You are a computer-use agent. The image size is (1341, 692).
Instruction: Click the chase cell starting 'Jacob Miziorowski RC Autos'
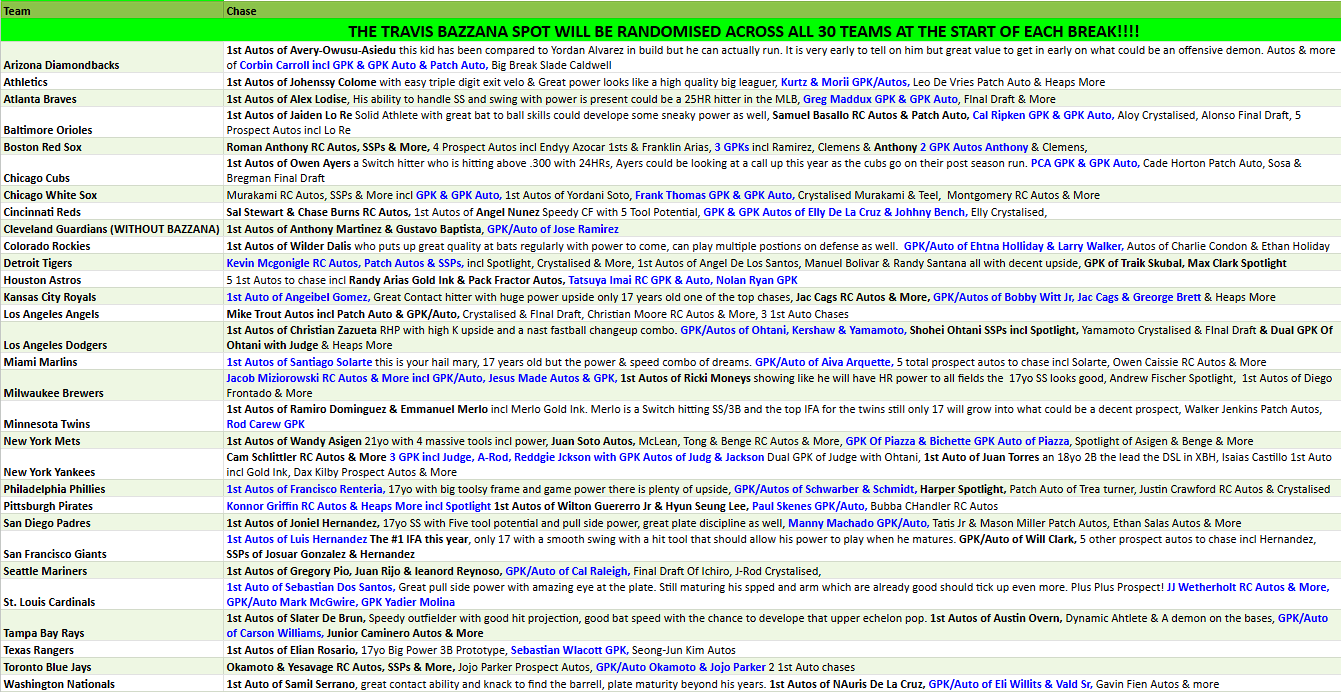click(x=782, y=386)
